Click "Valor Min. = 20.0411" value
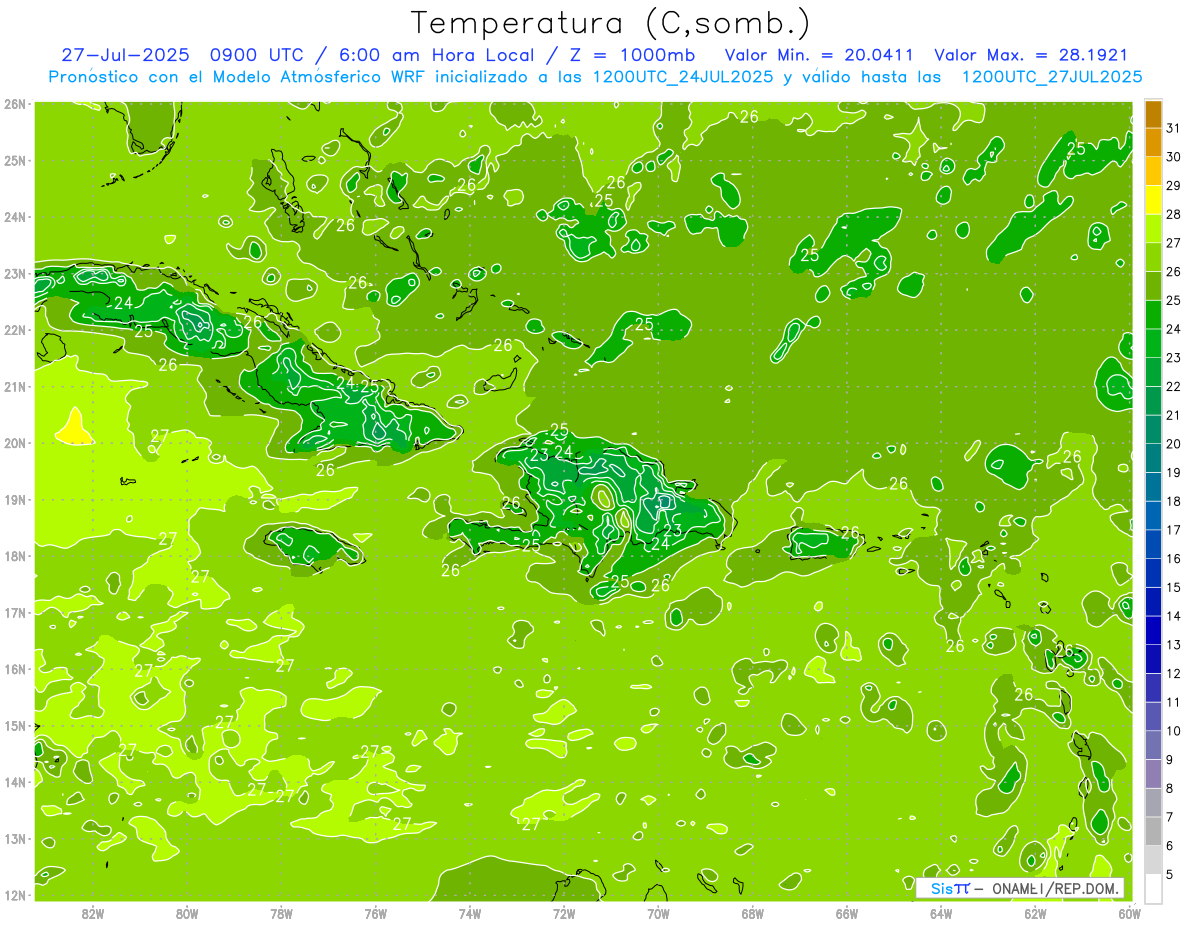This screenshot has height=927, width=1200. (820, 55)
